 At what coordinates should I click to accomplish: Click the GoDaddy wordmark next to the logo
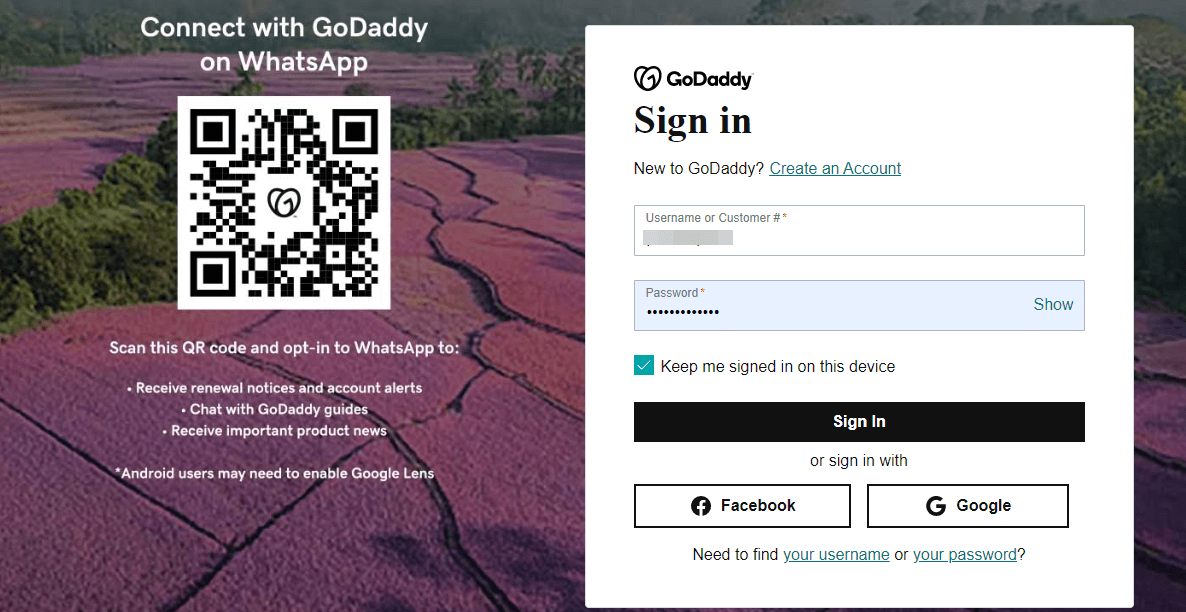pos(710,78)
